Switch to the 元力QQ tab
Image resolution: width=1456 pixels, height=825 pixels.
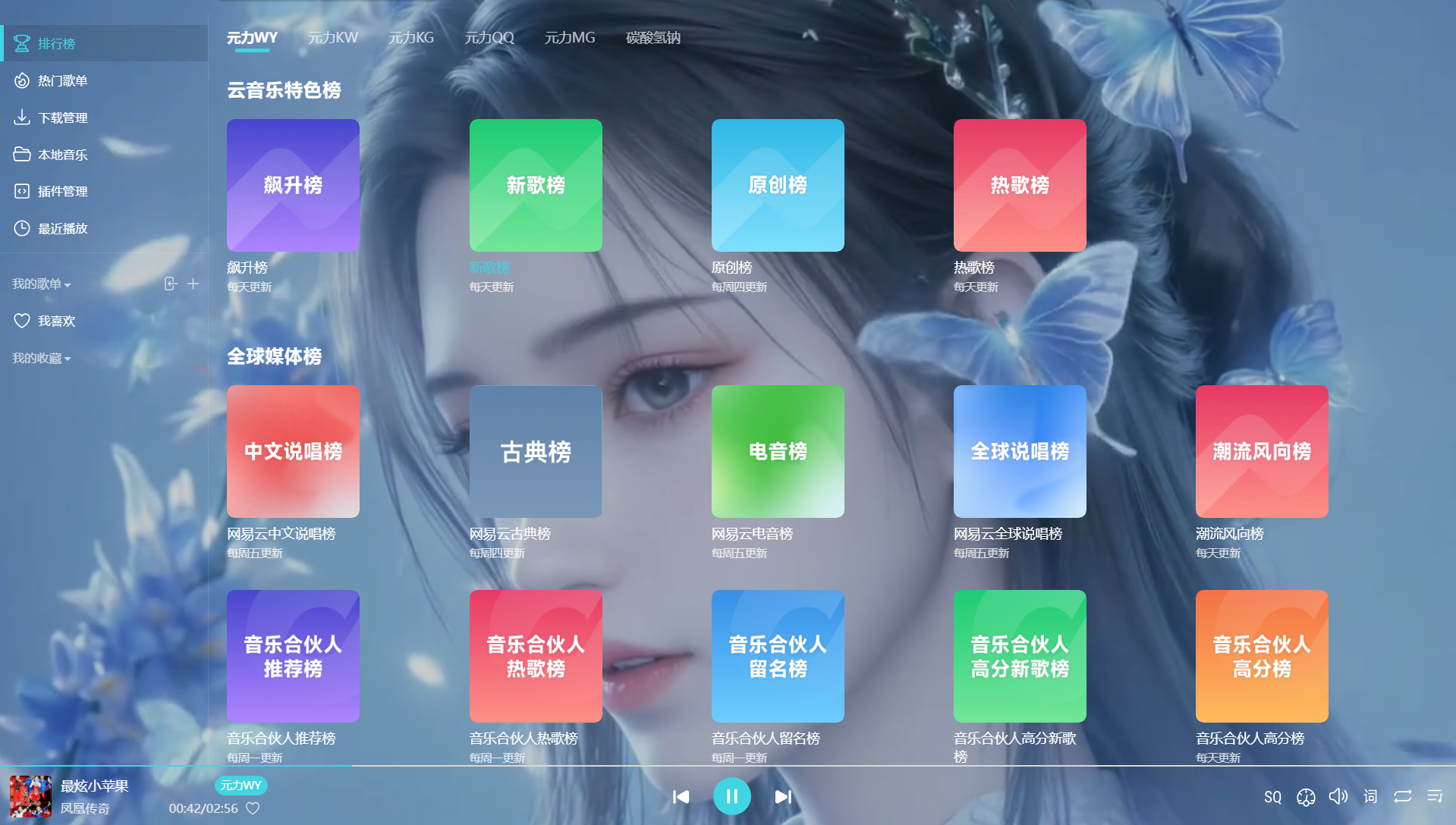(x=489, y=38)
